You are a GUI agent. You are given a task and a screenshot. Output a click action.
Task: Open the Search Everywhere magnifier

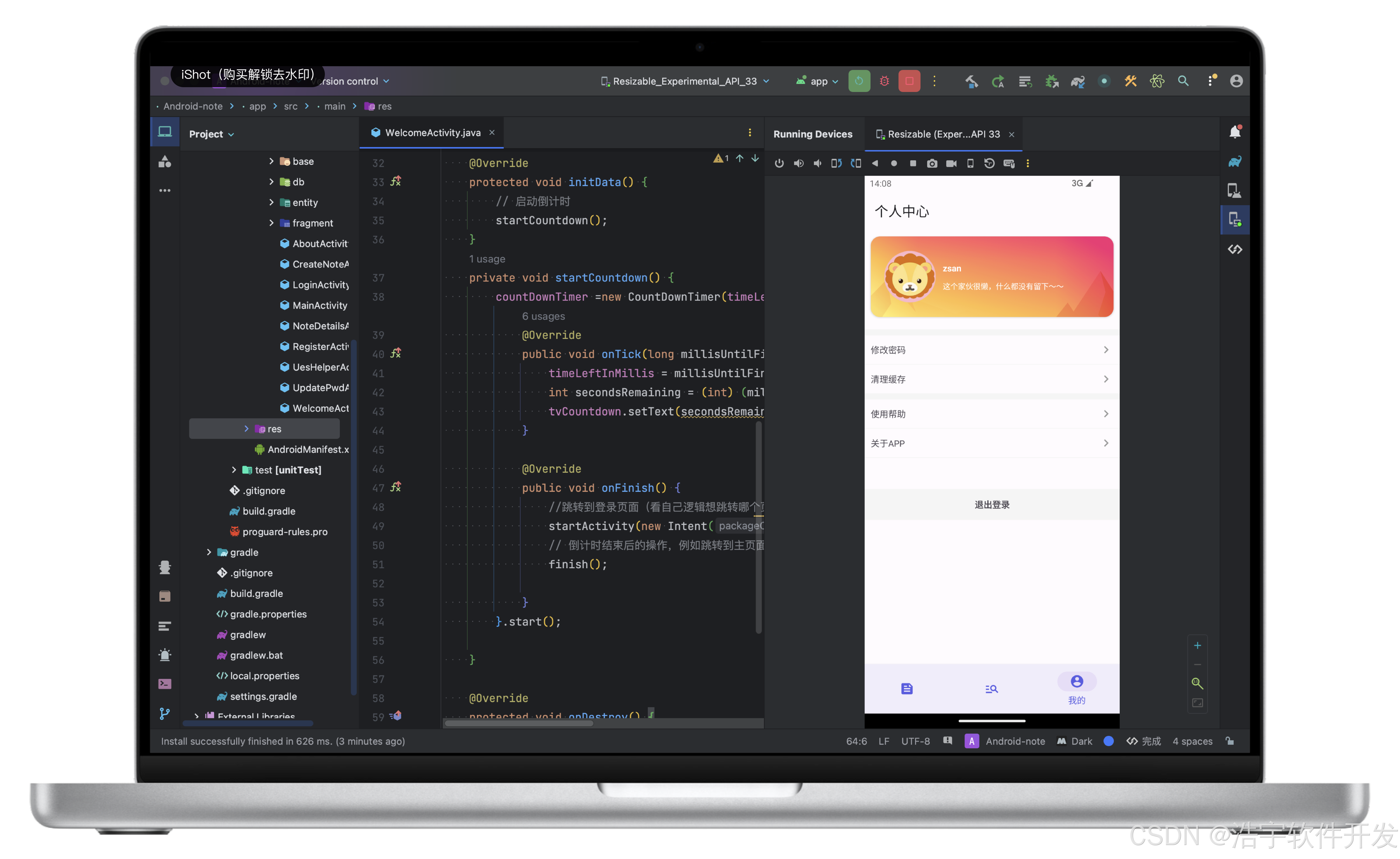click(1184, 81)
